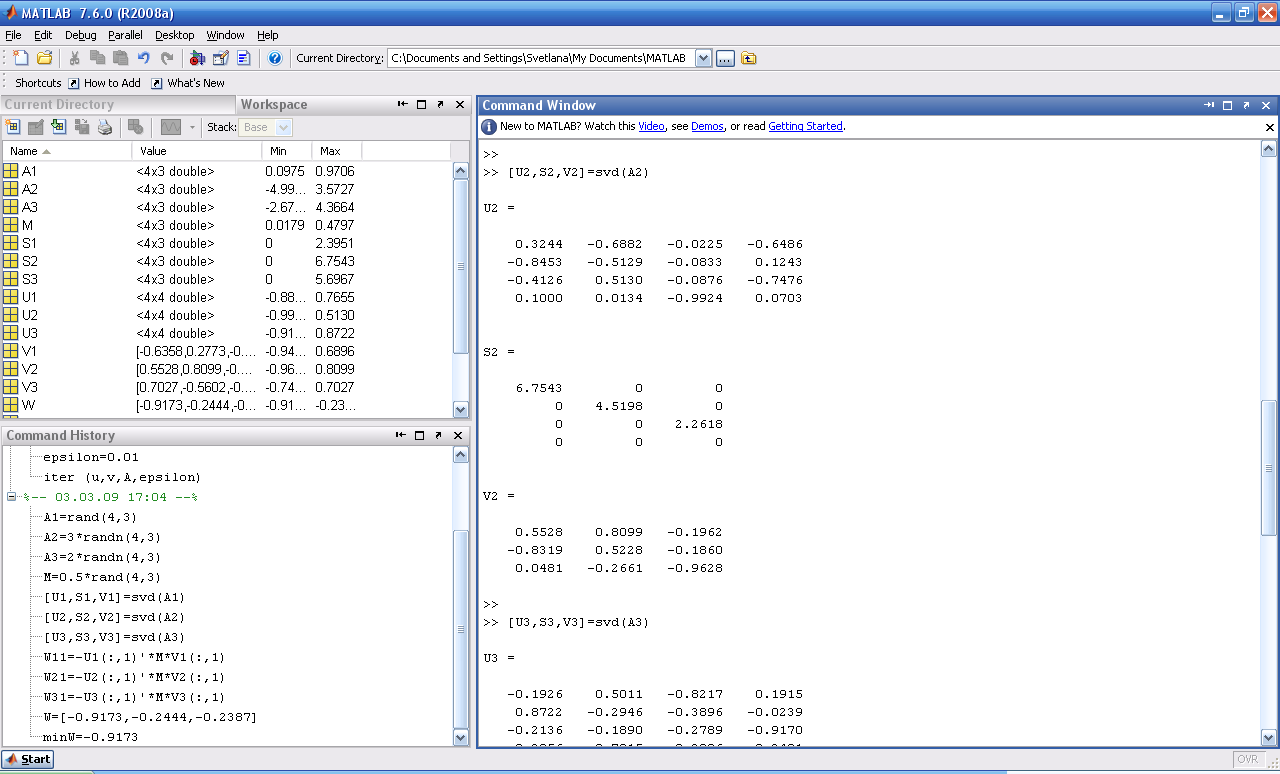Open the Stack Base dropdown
Screen dimensions: 1280x774
coord(284,127)
